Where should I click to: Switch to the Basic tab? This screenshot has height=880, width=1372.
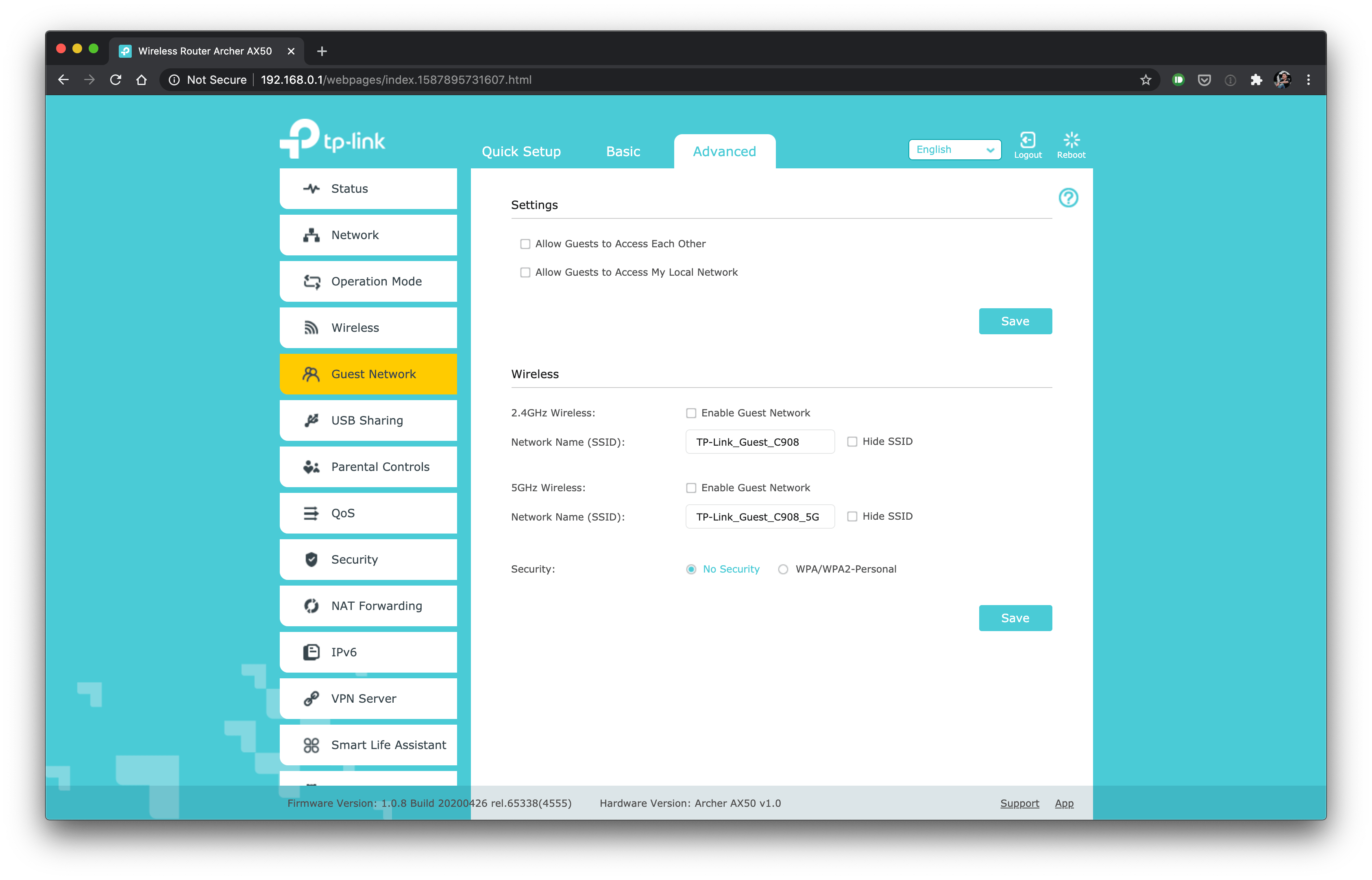coord(623,151)
